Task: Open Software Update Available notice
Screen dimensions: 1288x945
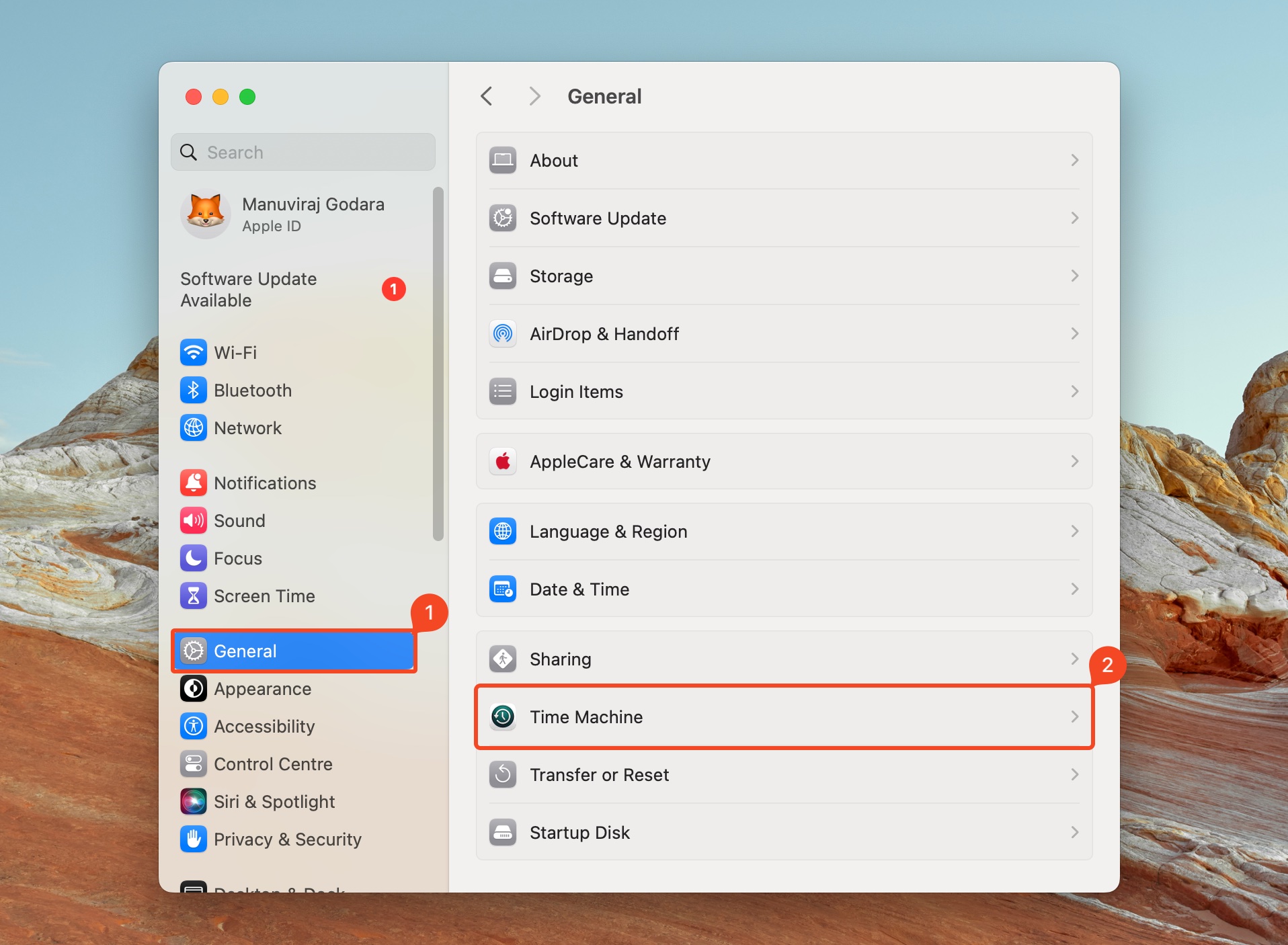Action: pyautogui.click(x=293, y=289)
